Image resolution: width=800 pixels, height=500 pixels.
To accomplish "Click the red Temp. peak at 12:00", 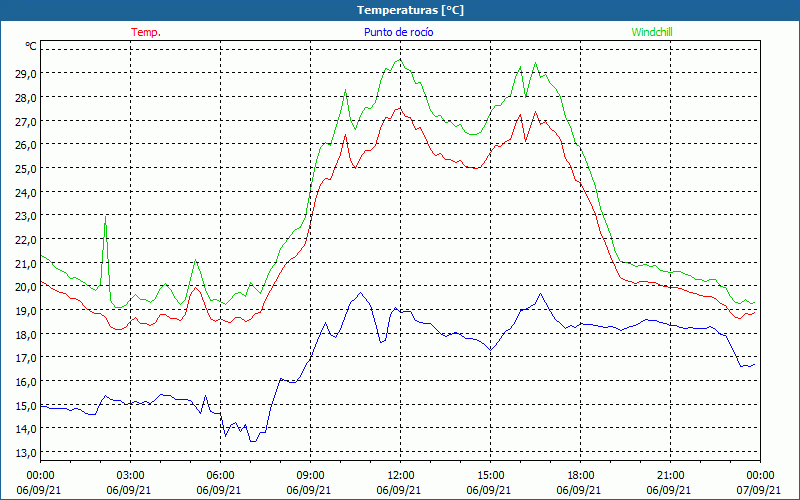I will click(400, 108).
